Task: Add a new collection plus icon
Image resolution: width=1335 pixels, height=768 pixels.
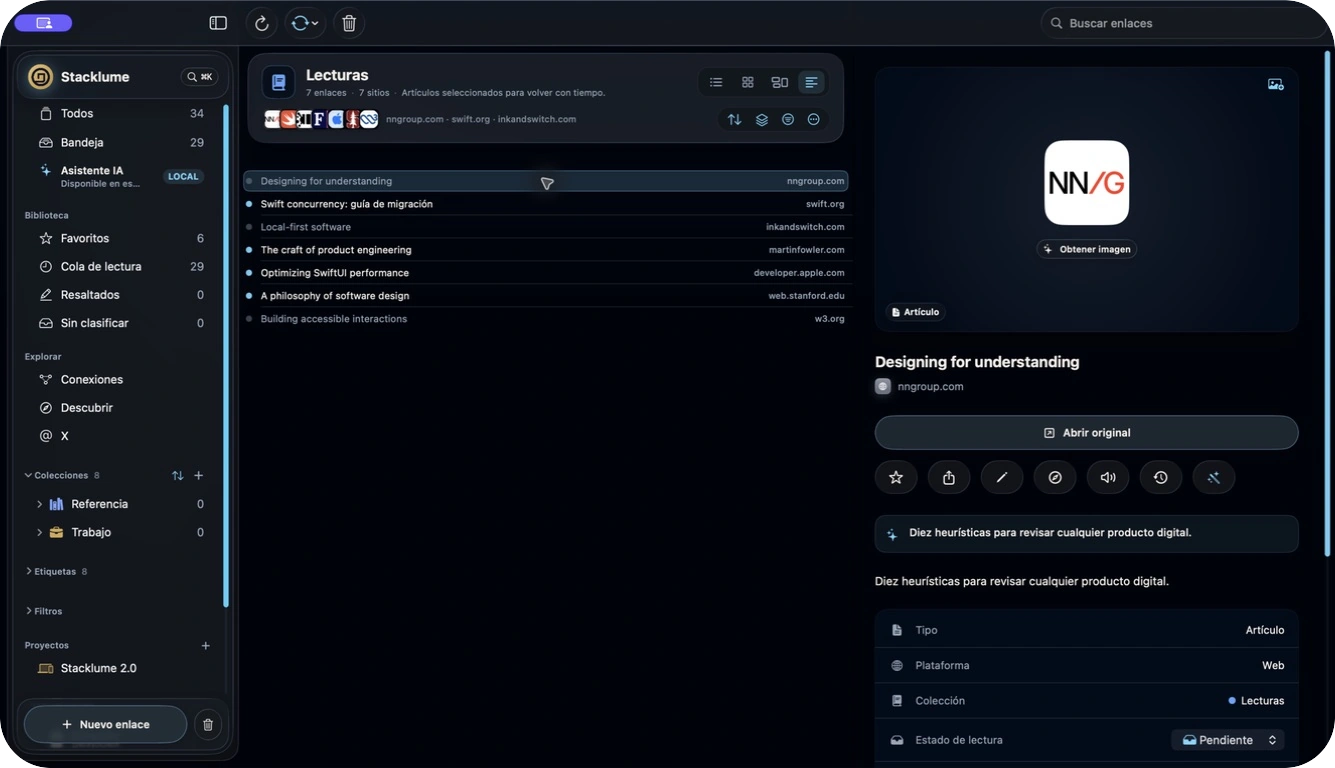Action: coord(198,476)
